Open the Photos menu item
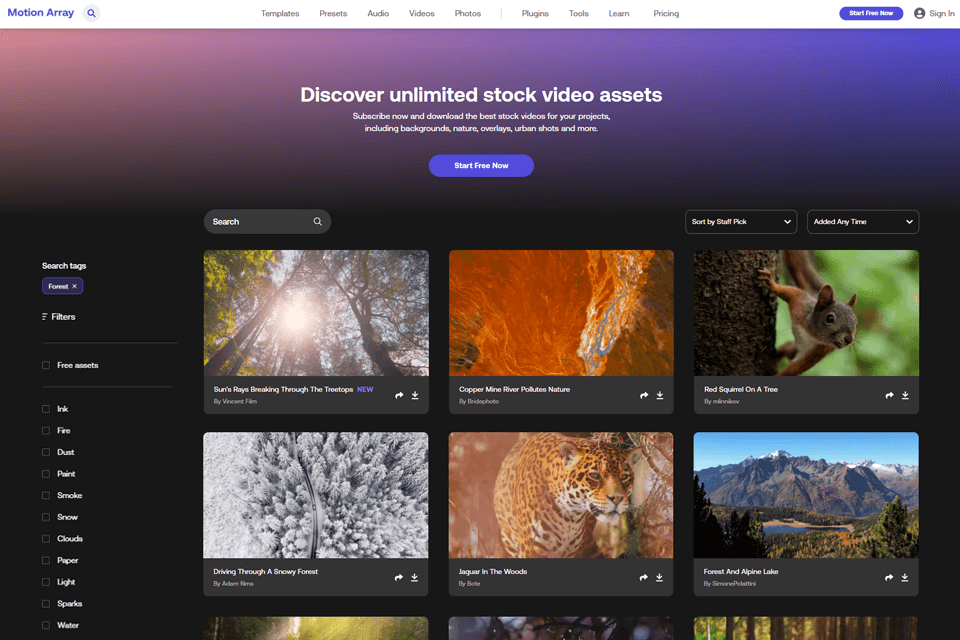This screenshot has height=640, width=960. click(468, 13)
